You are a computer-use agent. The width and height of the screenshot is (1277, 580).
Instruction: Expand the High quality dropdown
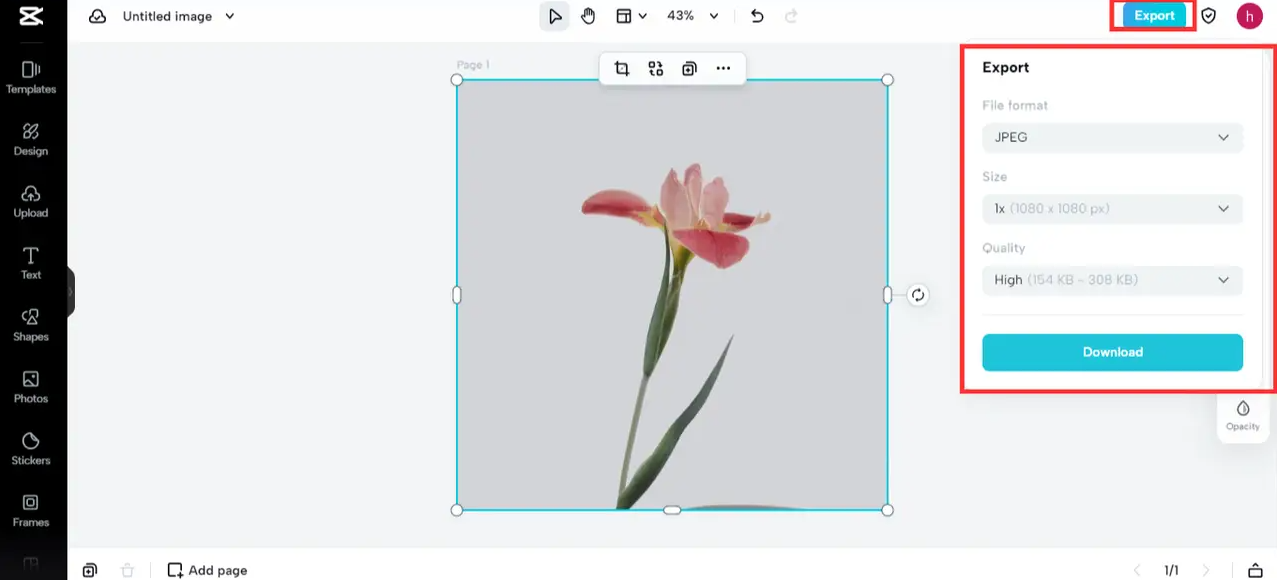click(1112, 280)
